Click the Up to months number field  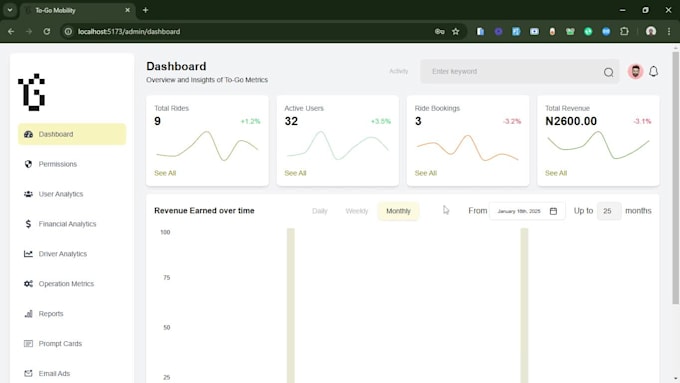609,211
